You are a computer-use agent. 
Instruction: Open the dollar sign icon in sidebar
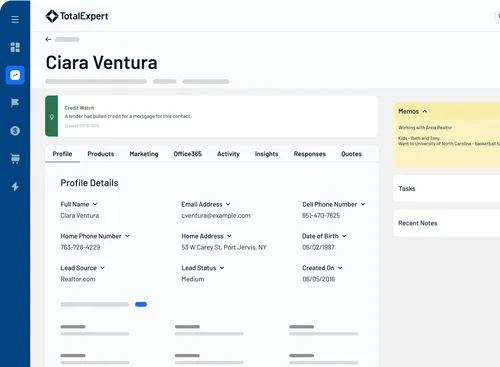(15, 131)
